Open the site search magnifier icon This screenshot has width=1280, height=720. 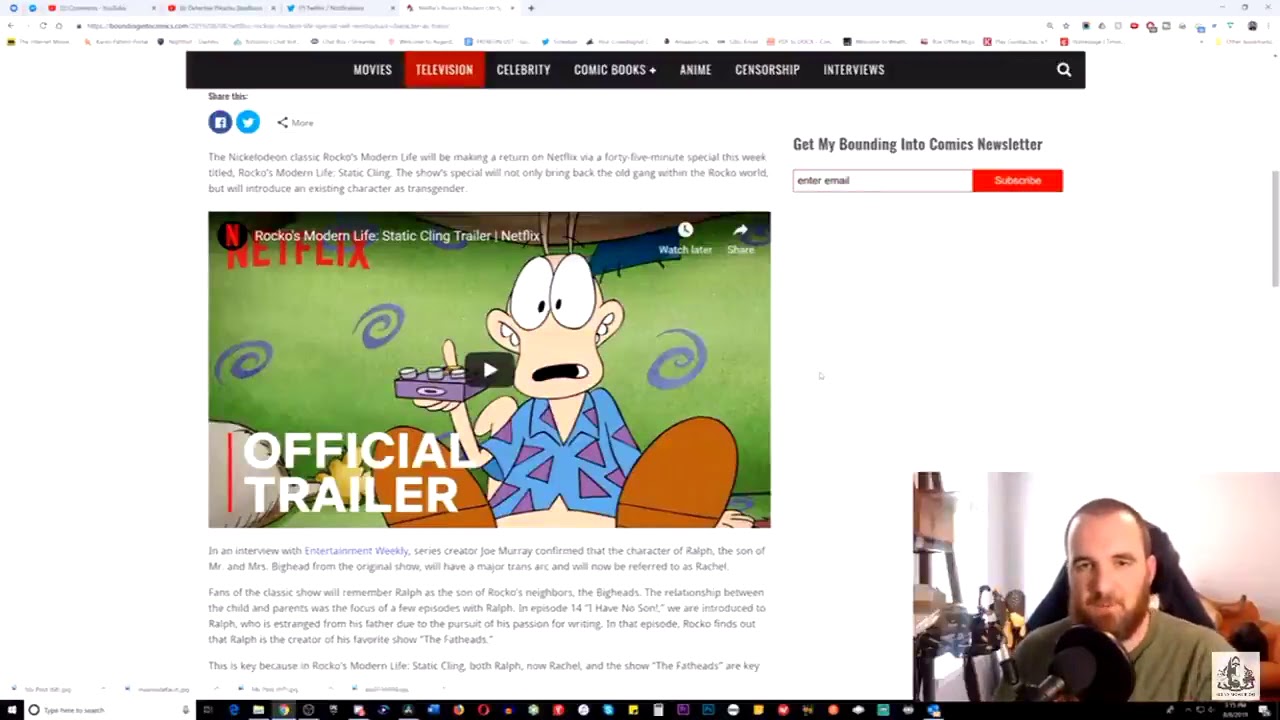(1064, 70)
